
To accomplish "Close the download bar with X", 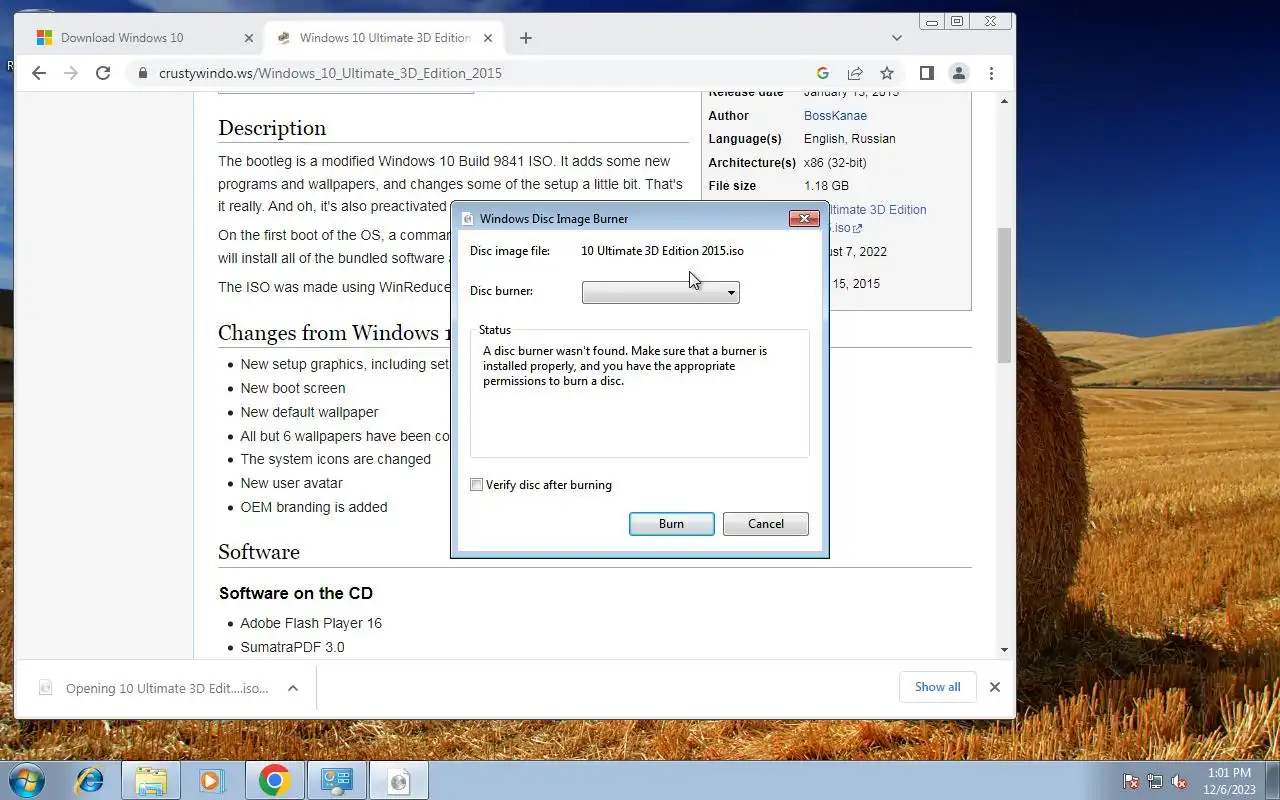I will (x=994, y=687).
